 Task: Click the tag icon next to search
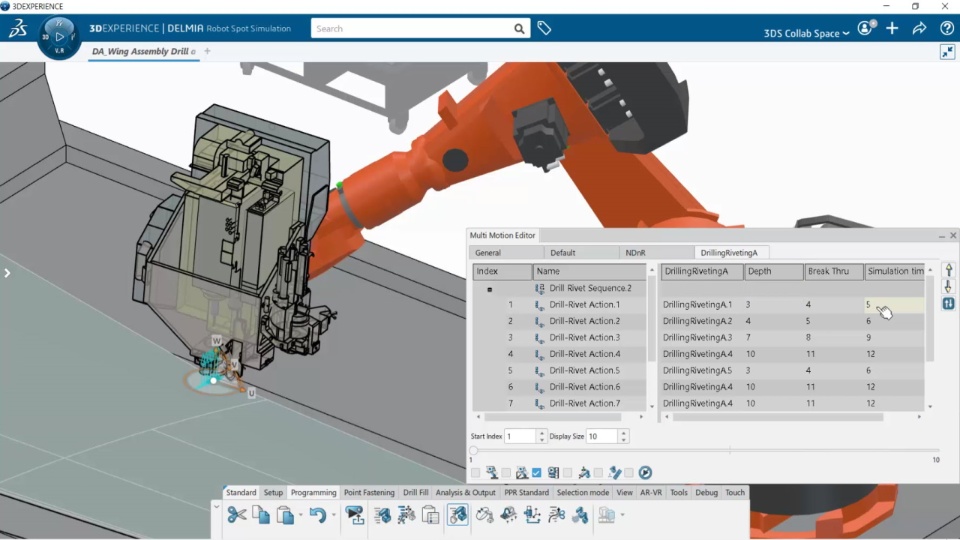click(544, 28)
